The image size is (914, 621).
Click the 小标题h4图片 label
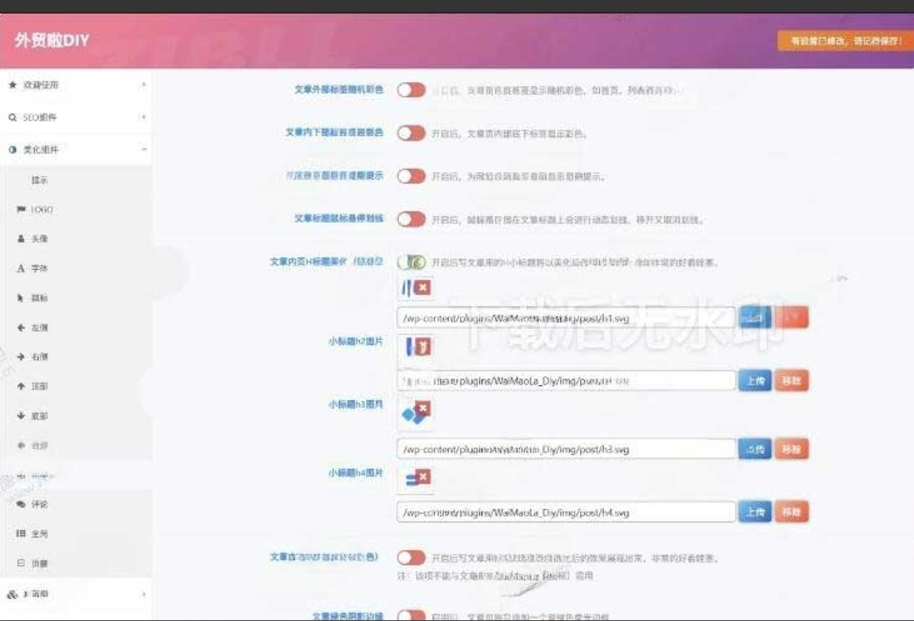click(x=356, y=473)
